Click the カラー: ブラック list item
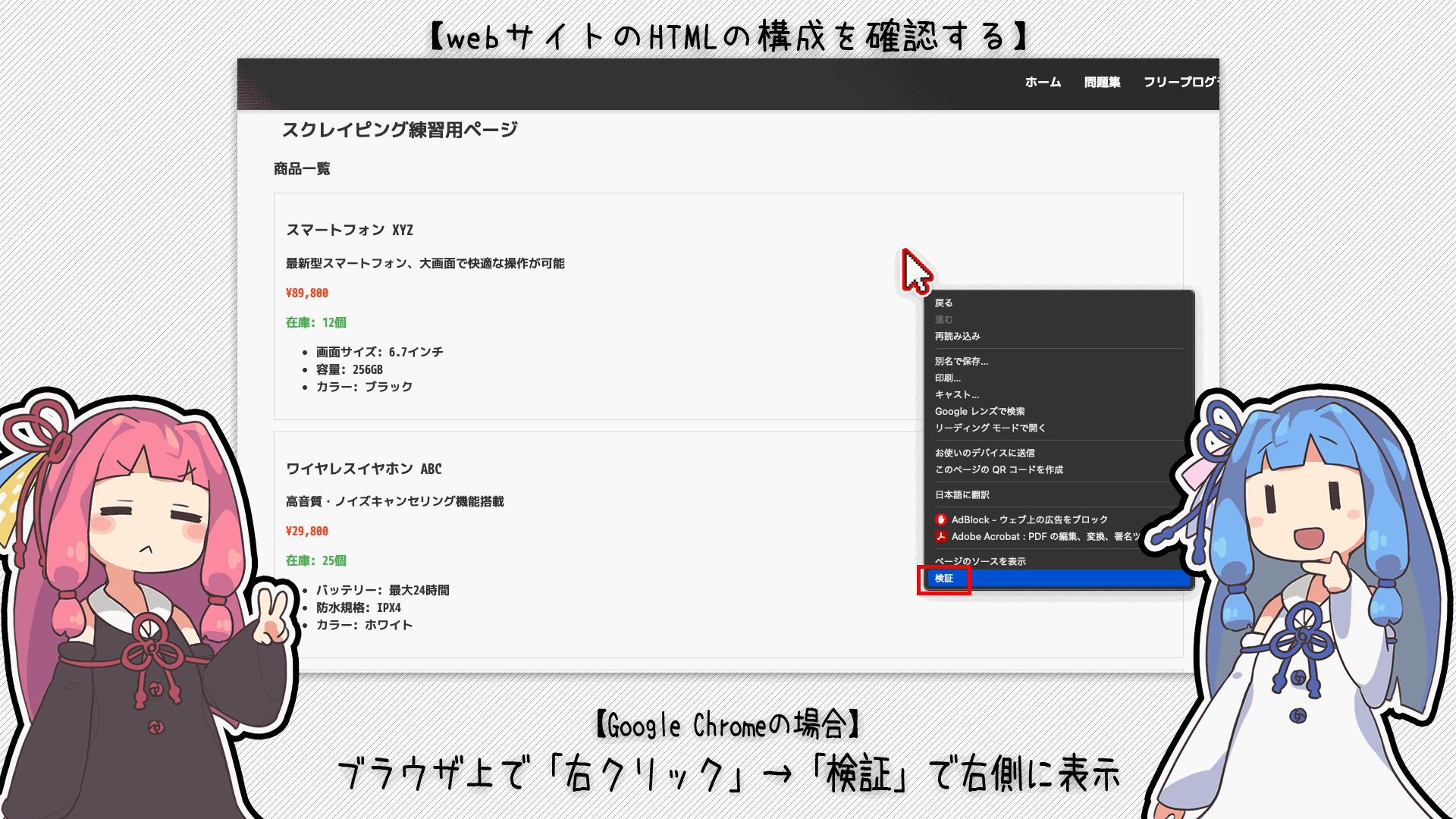1456x819 pixels. coord(364,387)
